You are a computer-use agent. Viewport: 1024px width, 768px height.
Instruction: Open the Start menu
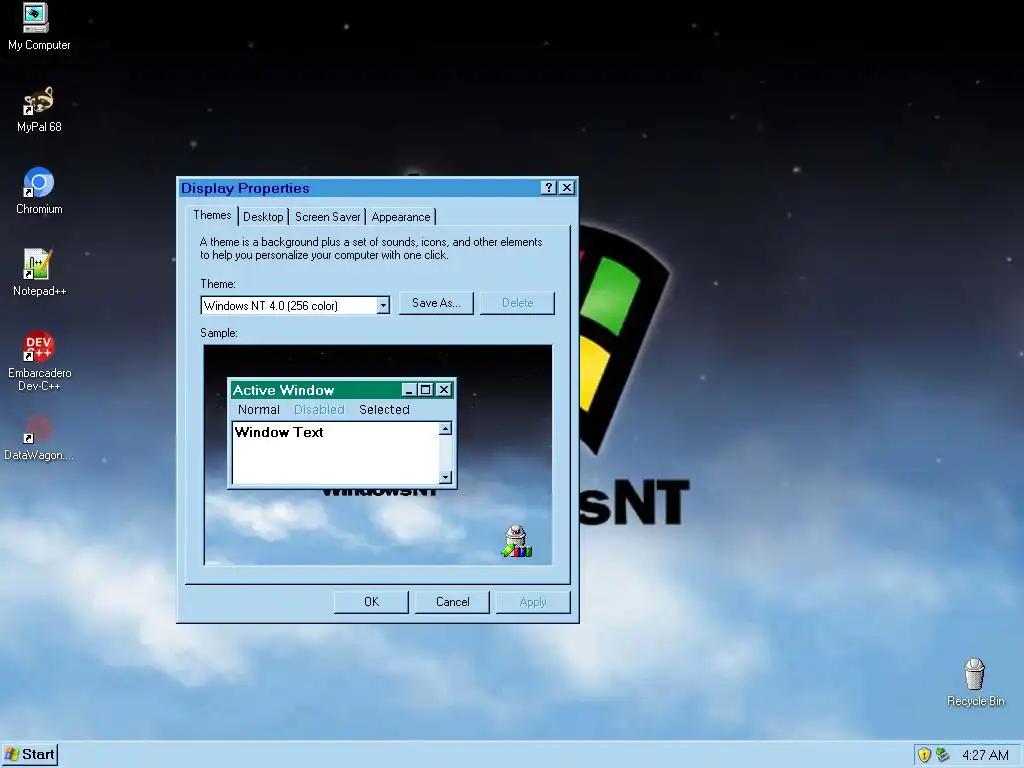tap(30, 755)
